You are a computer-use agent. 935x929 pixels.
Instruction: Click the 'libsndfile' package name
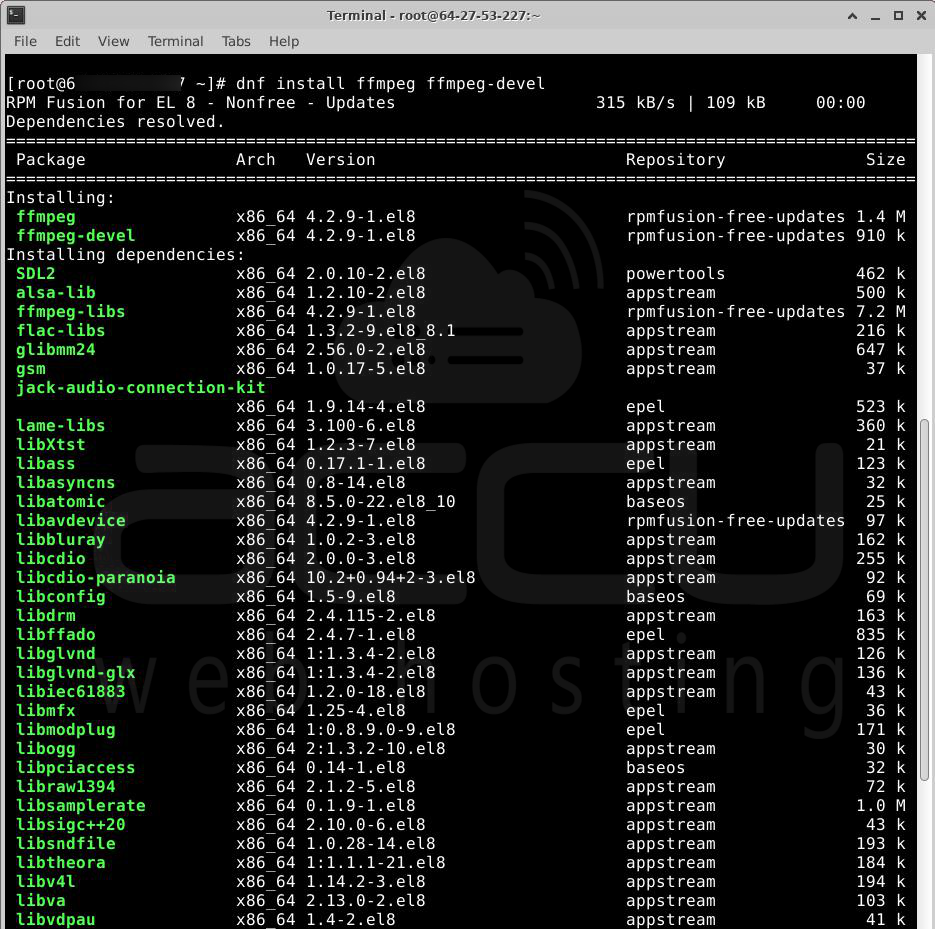(x=66, y=844)
